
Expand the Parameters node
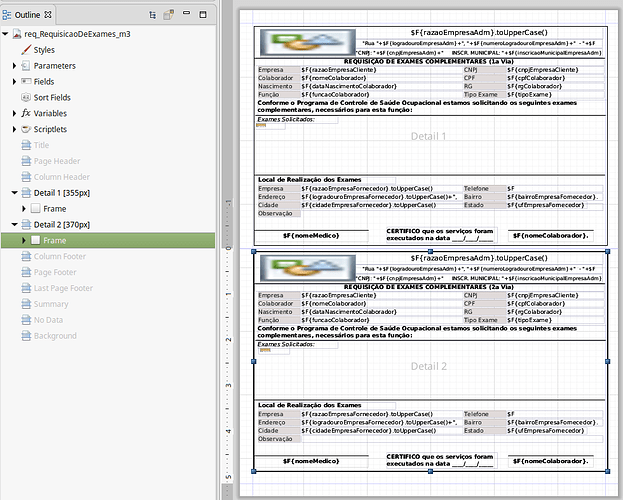(x=14, y=66)
